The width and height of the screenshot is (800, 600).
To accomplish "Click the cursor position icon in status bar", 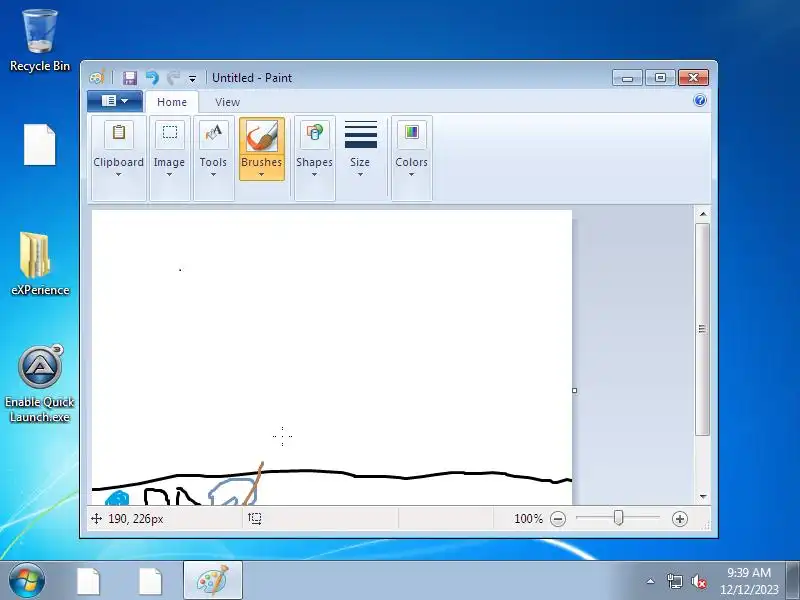I will click(x=96, y=519).
